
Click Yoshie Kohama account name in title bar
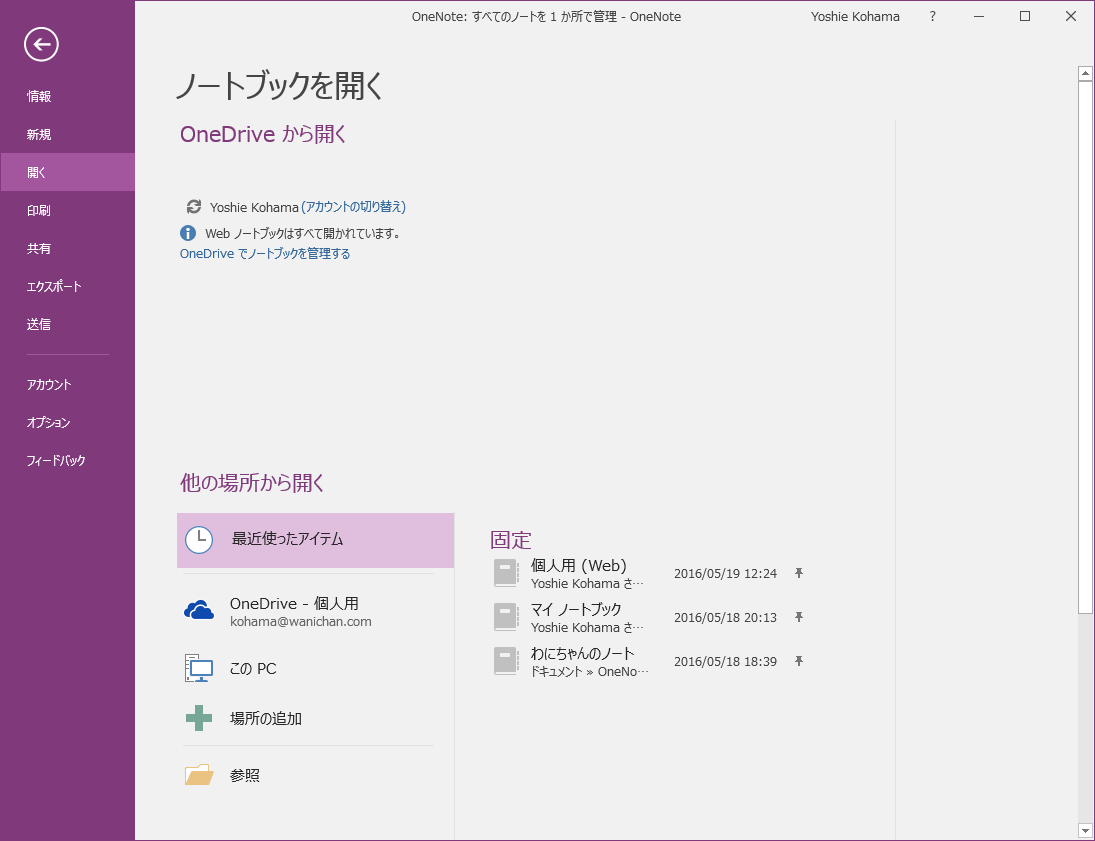coord(855,17)
